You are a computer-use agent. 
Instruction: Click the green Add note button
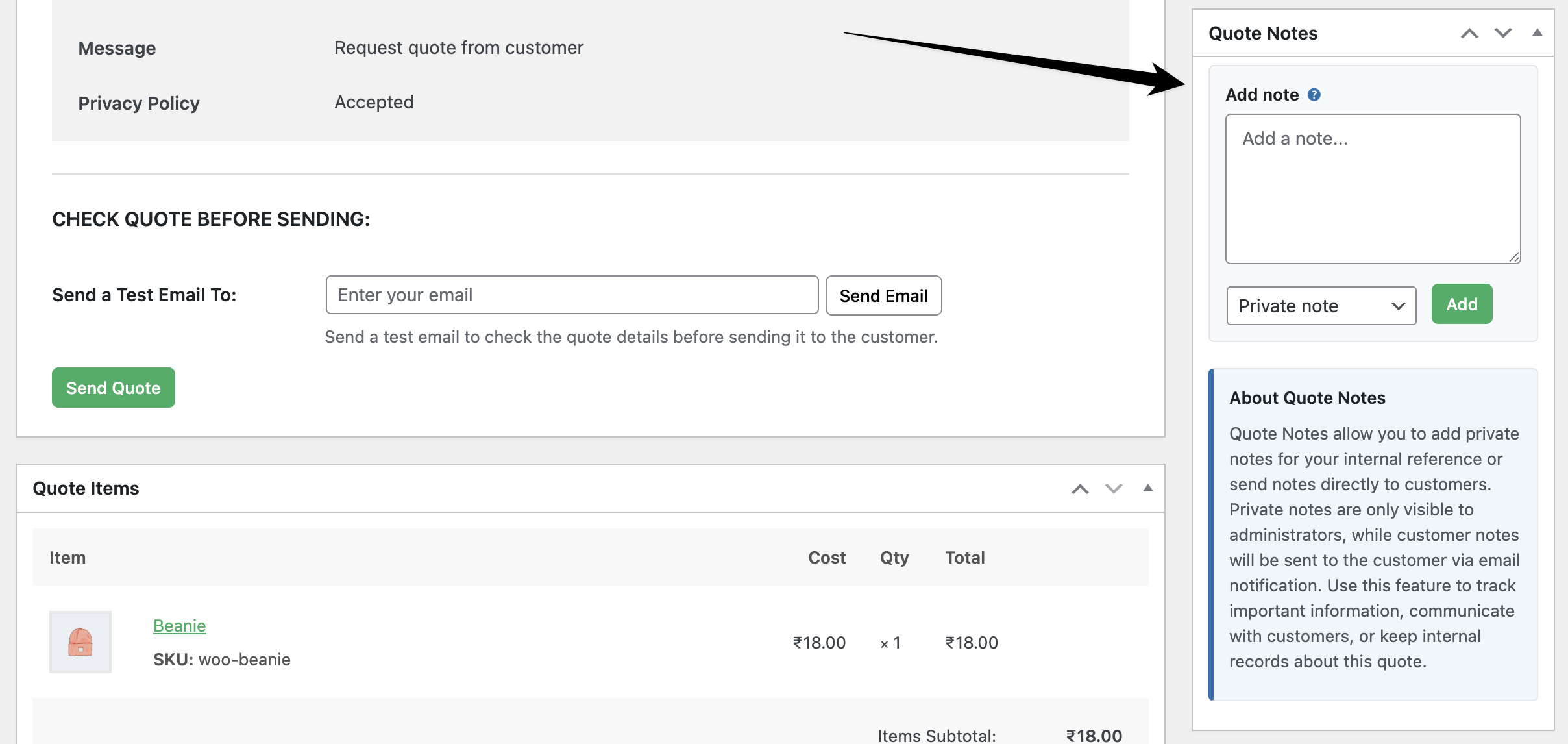coord(1462,304)
